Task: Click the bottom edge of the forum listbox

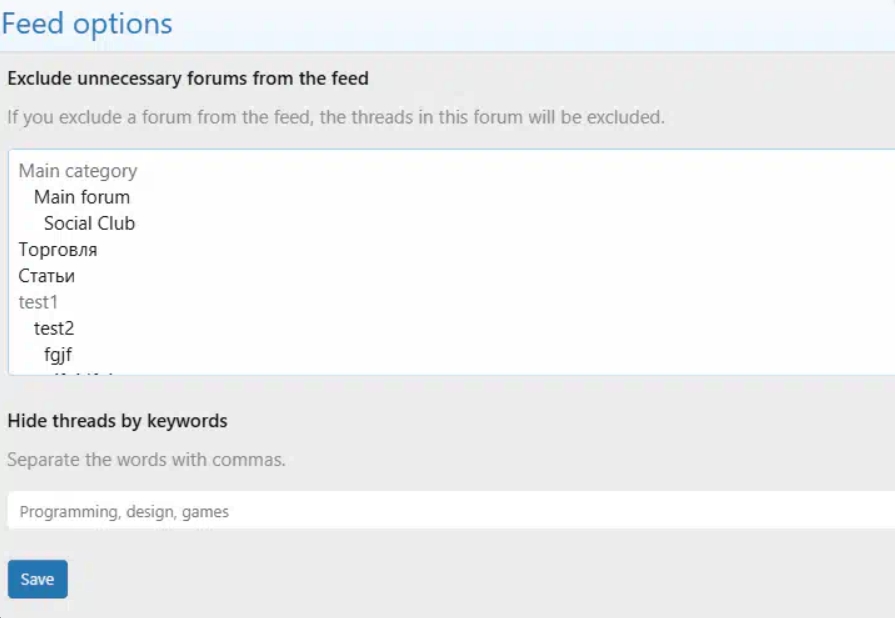Action: point(450,375)
